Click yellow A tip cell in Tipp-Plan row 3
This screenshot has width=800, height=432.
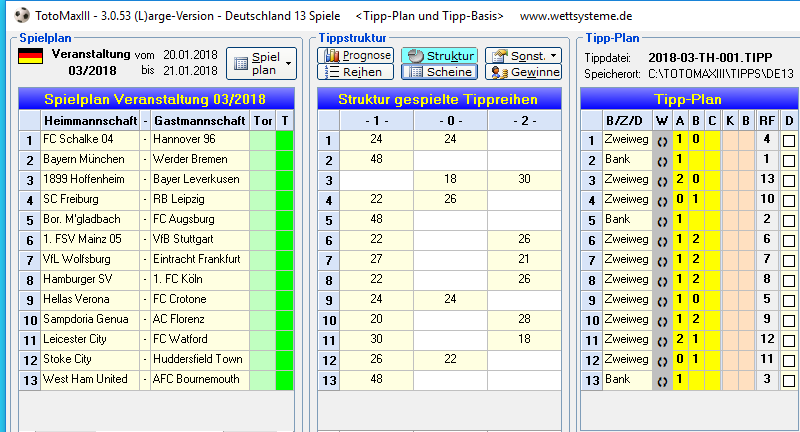click(x=680, y=180)
